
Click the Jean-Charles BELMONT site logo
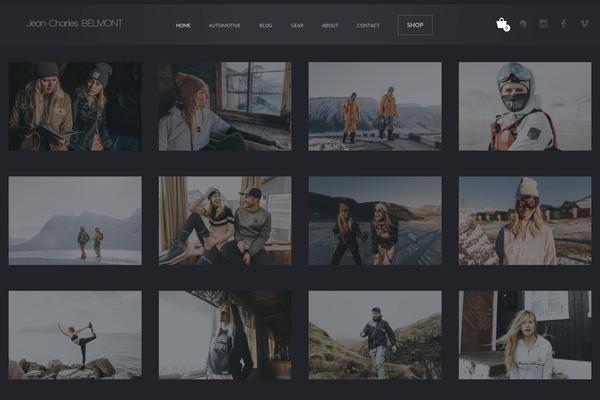(75, 23)
